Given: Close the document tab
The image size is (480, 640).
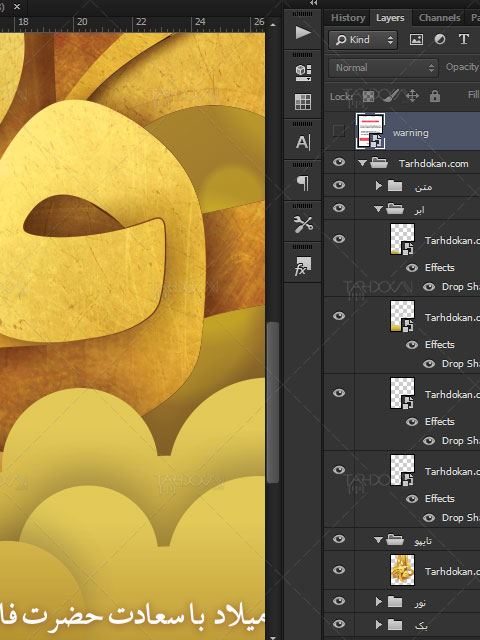Looking at the screenshot, I should point(17,7).
